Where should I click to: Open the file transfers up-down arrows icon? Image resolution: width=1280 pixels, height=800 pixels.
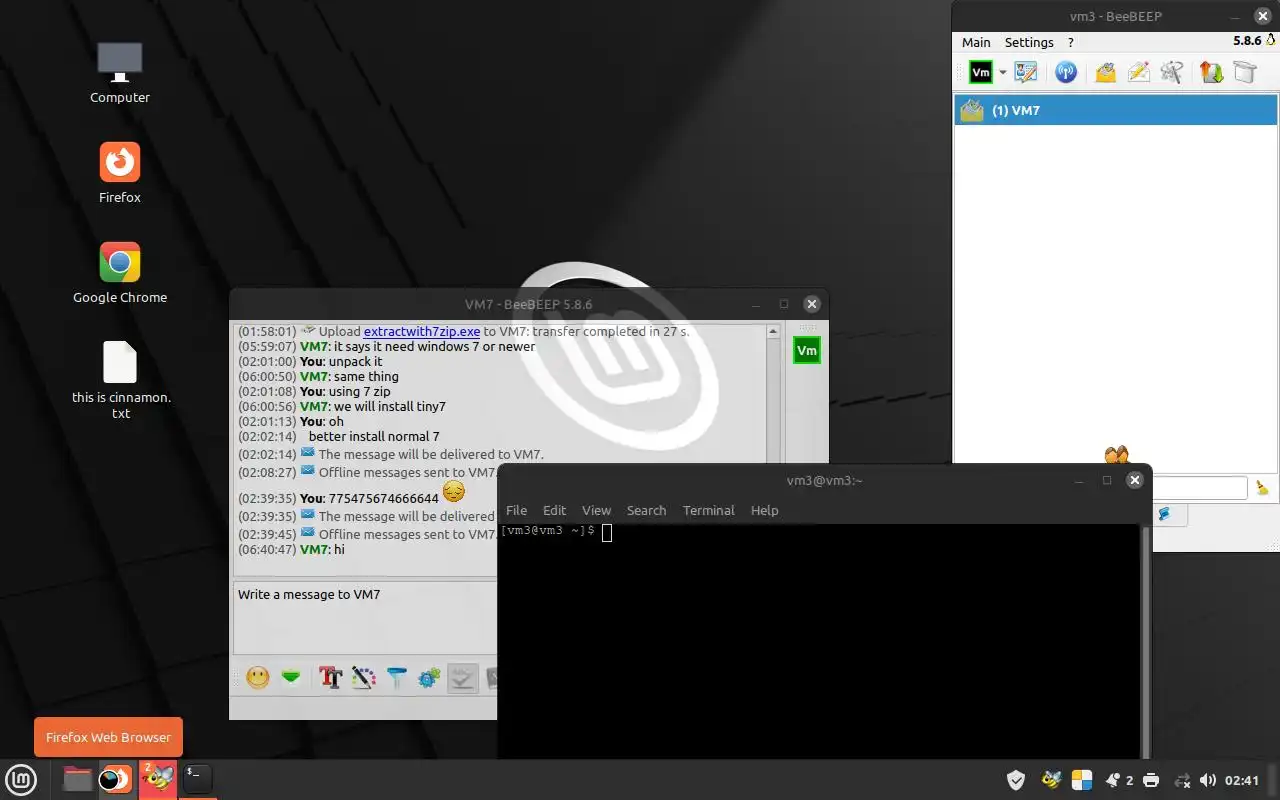pos(1211,72)
